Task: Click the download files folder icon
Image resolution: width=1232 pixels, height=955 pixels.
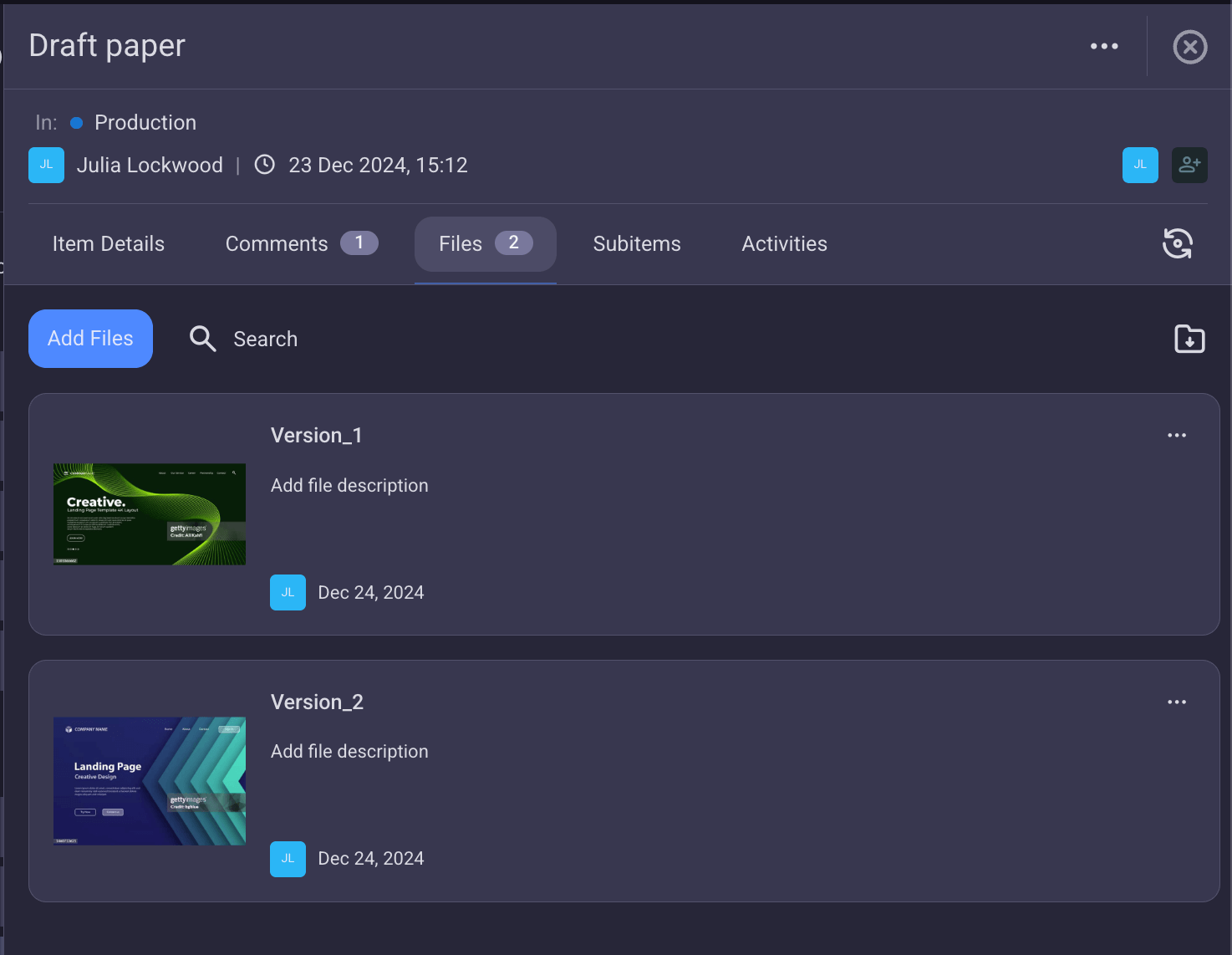Action: pos(1189,339)
